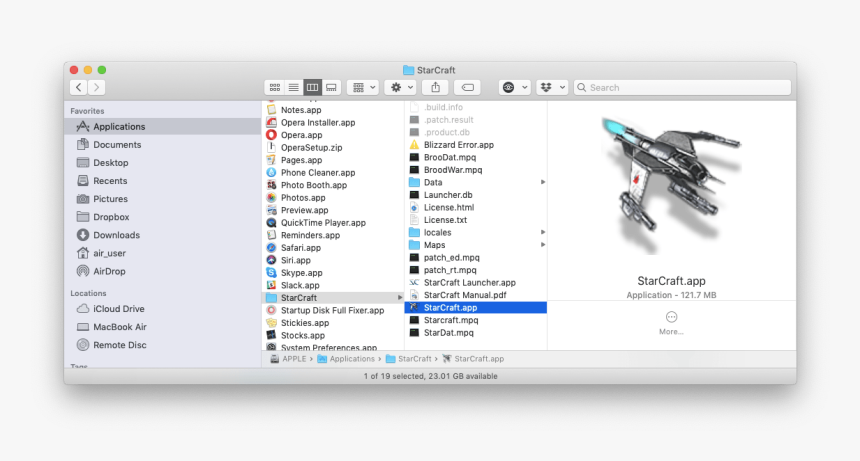Select the Skype.app icon
860x461 pixels.
271,273
